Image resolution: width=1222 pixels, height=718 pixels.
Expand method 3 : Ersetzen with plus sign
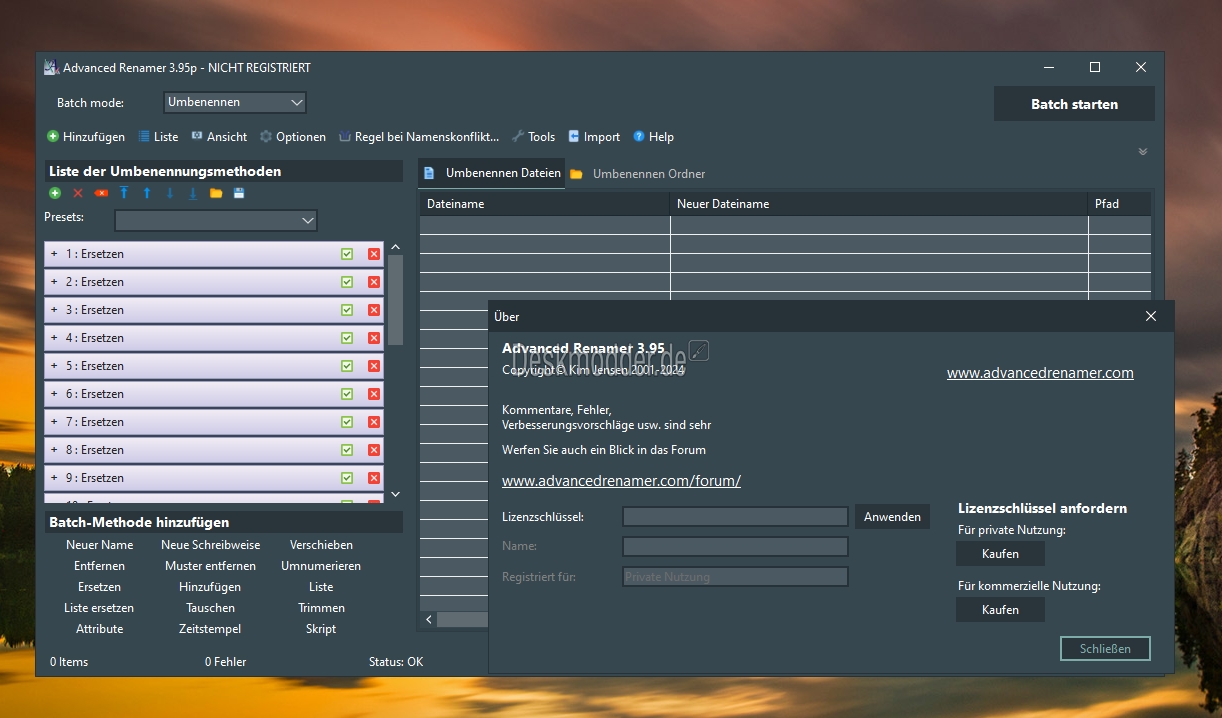(x=54, y=310)
